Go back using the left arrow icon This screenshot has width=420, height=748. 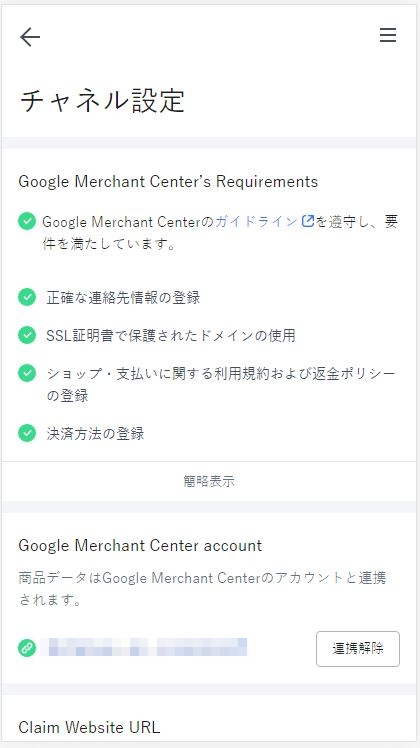(x=30, y=37)
